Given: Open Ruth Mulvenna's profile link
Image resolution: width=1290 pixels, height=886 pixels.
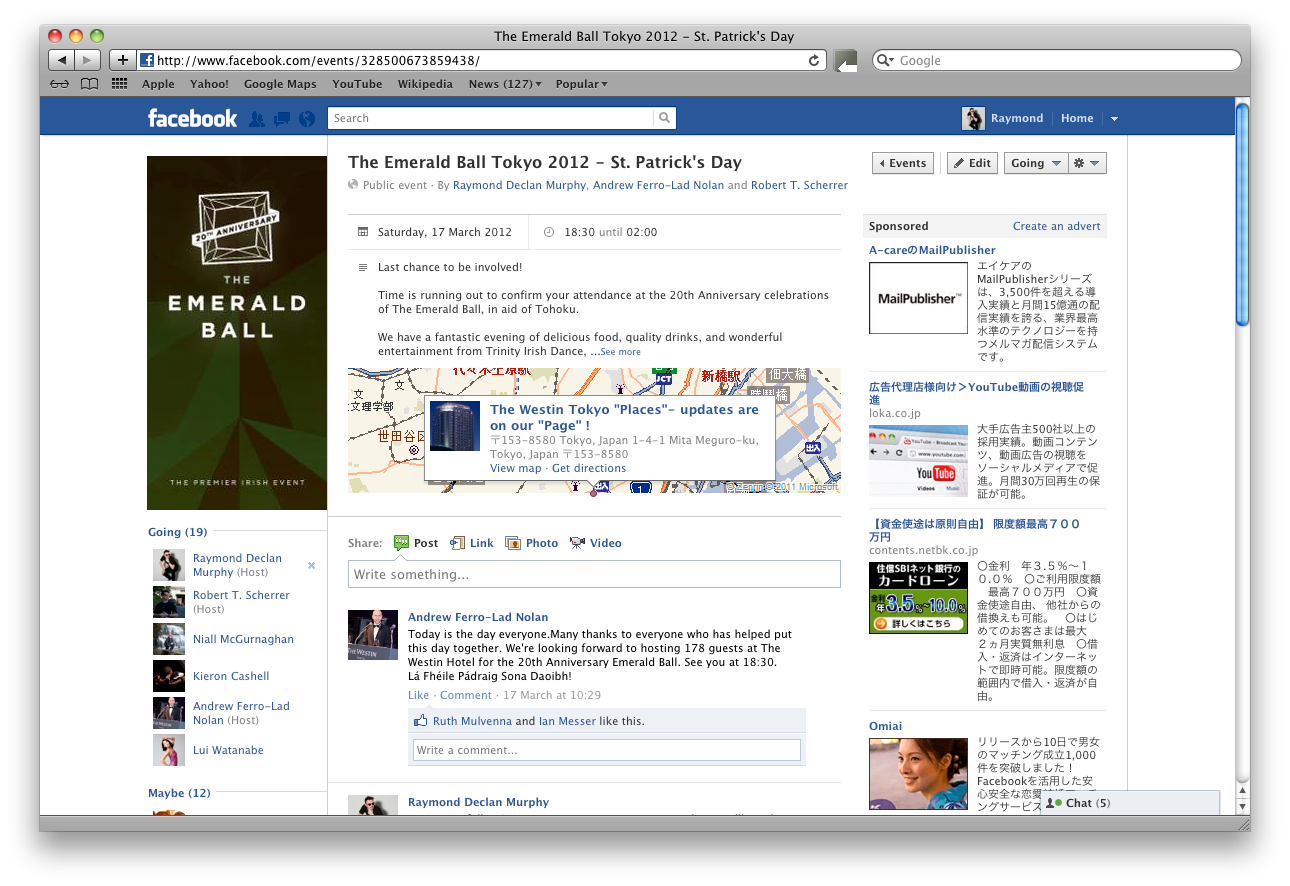Looking at the screenshot, I should tap(472, 721).
